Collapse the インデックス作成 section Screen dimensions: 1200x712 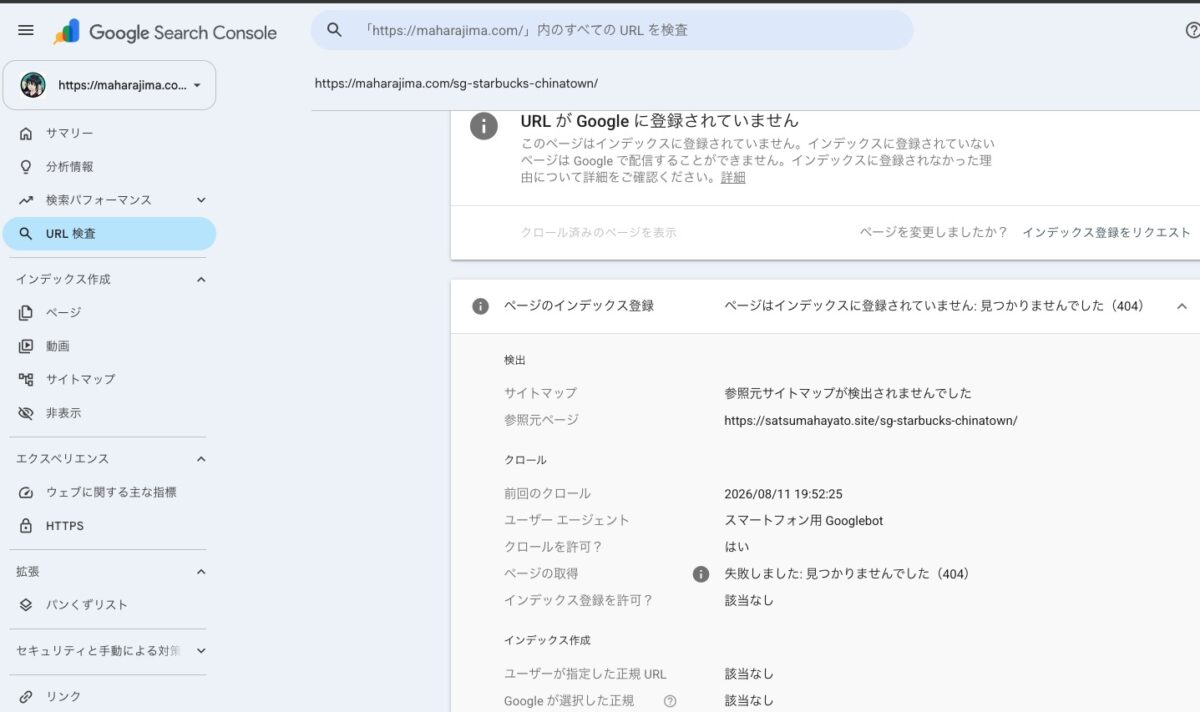(201, 279)
